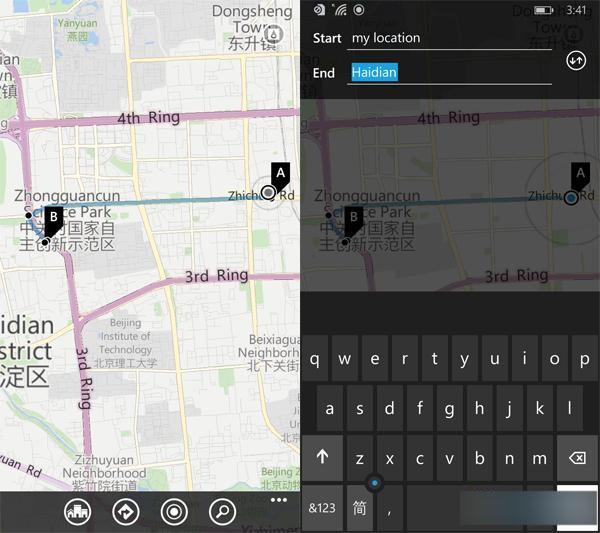600x533 pixels.
Task: Tap the e key
Action: pos(375,359)
